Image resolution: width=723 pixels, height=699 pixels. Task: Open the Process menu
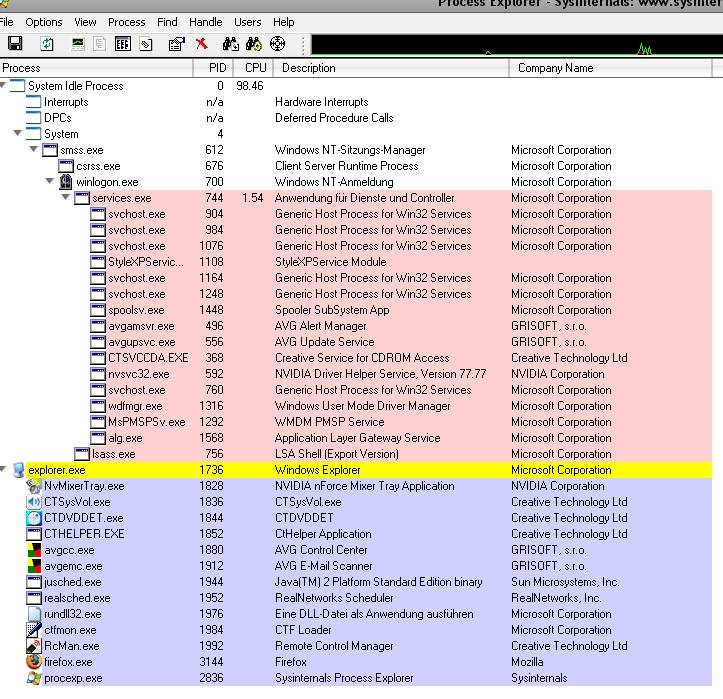[127, 22]
